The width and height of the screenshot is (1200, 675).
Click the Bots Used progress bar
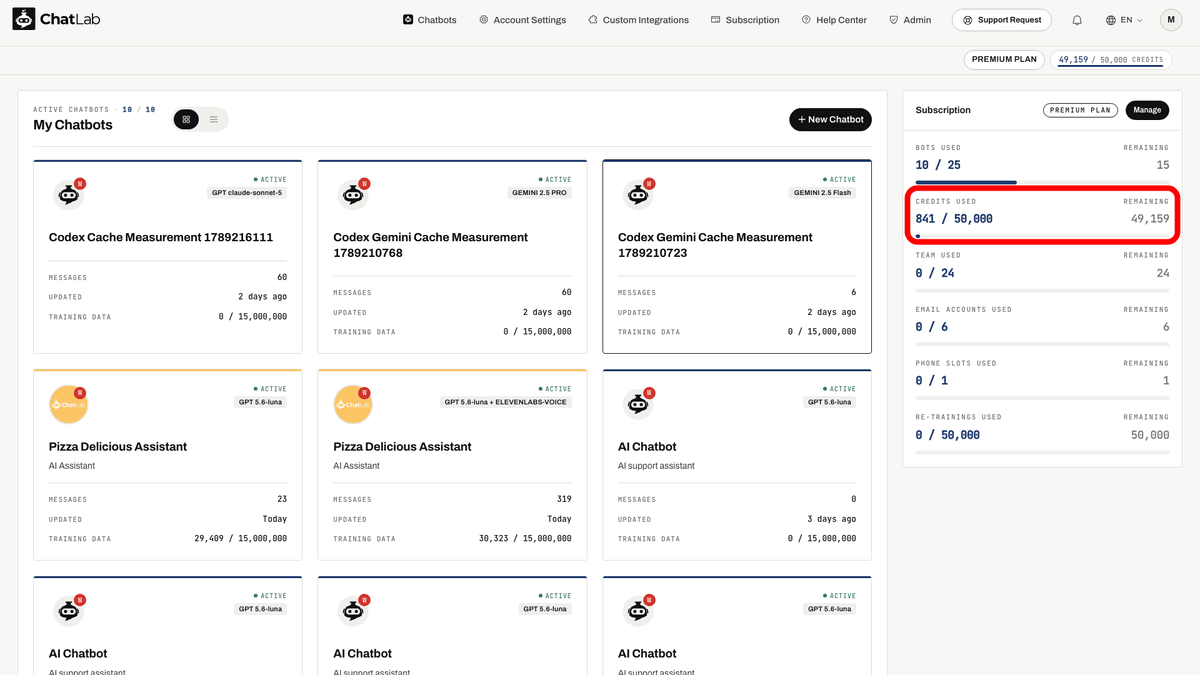click(x=1042, y=183)
